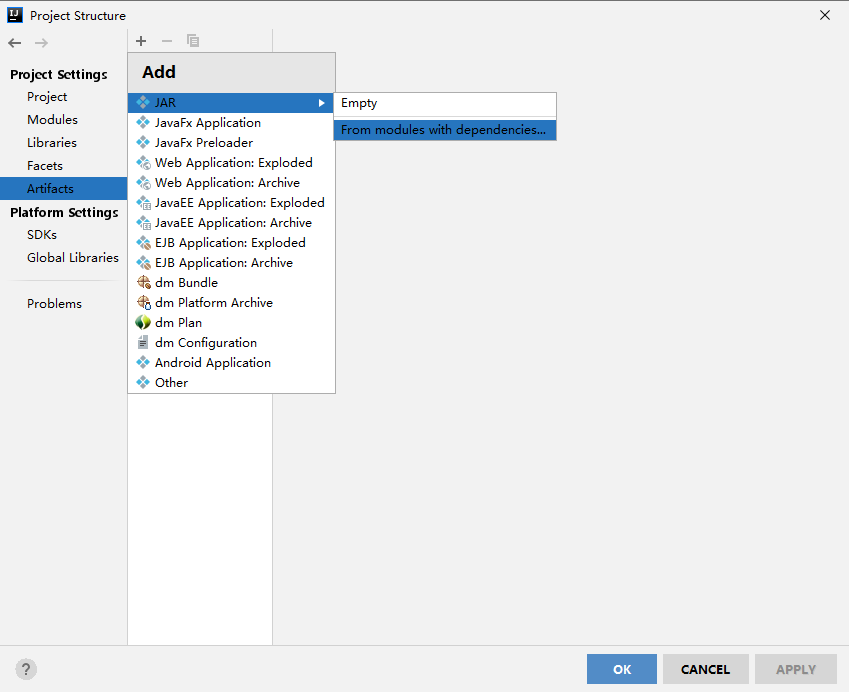849x692 pixels.
Task: Click the EJB Application: Exploded icon
Action: 143,243
